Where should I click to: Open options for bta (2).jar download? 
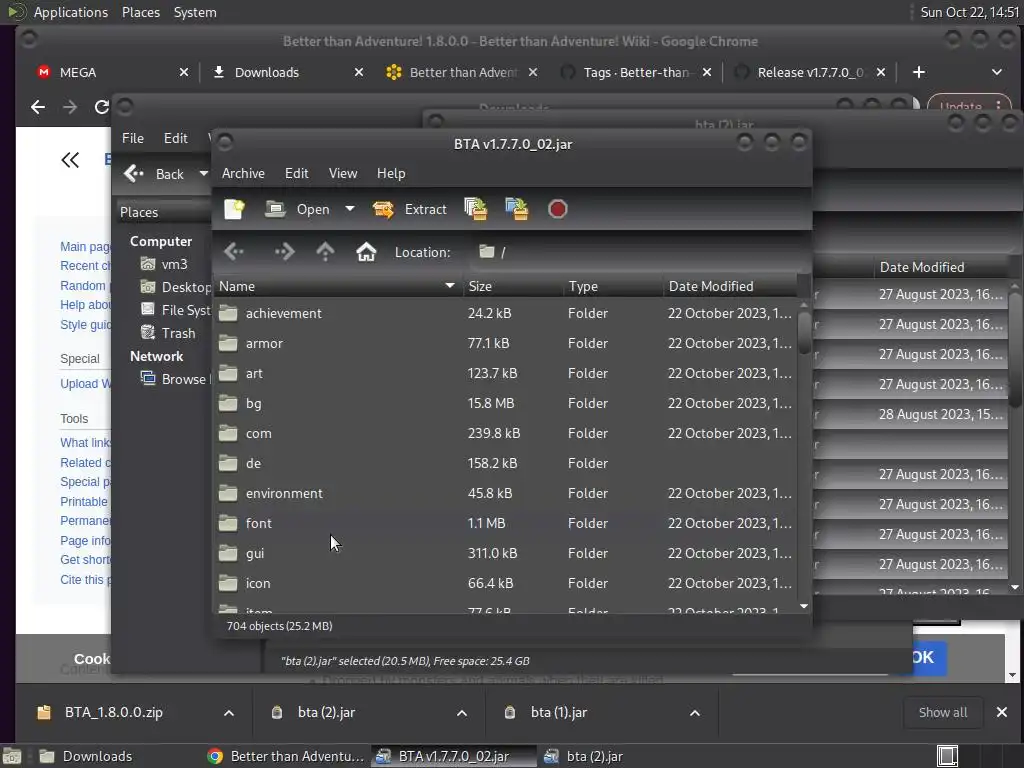click(462, 713)
